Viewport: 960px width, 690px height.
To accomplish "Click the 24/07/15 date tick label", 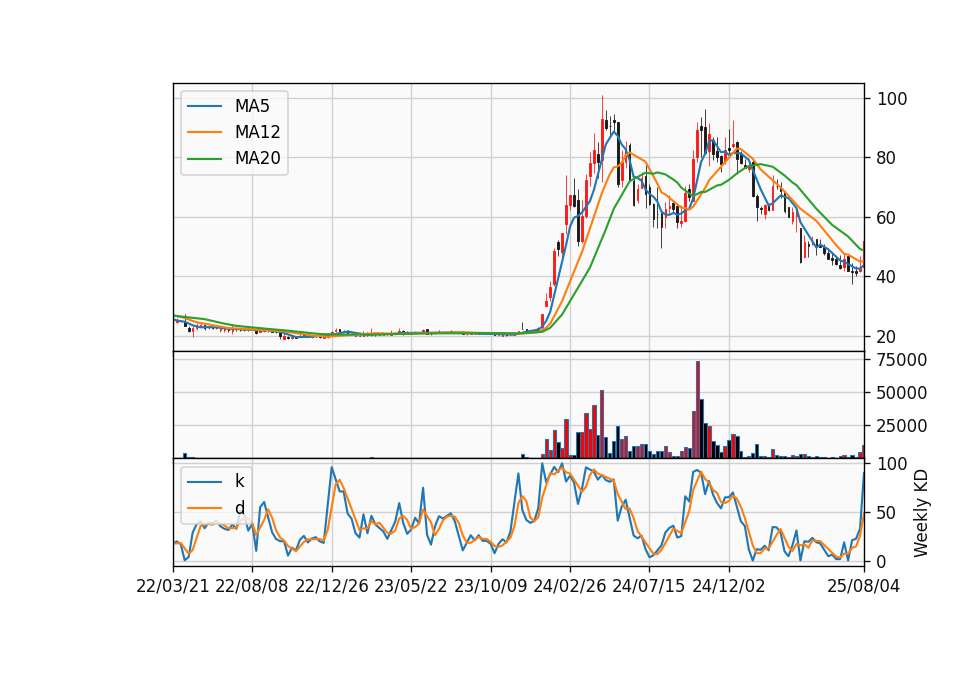I will click(x=649, y=586).
